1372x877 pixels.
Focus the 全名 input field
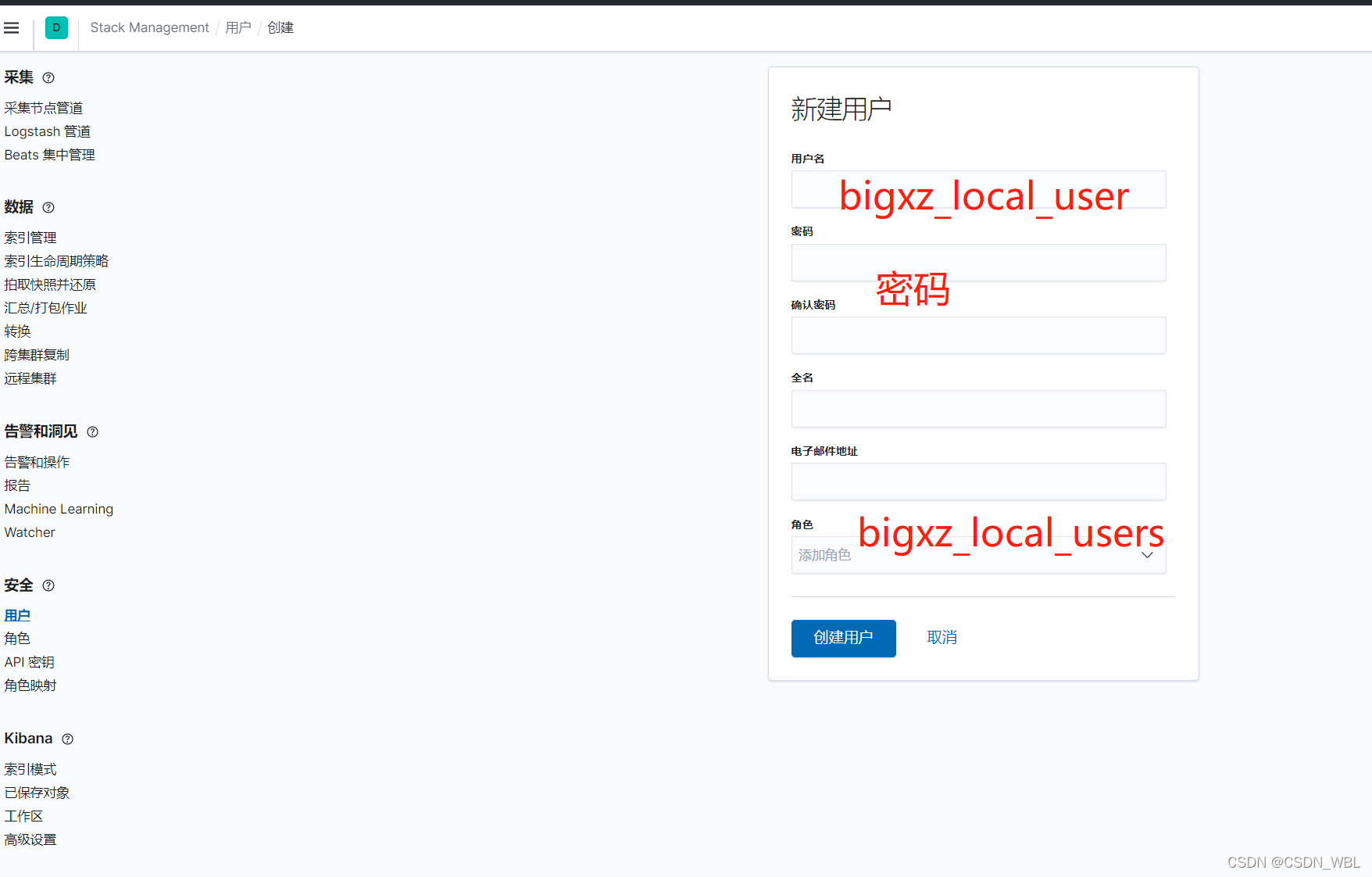point(978,409)
